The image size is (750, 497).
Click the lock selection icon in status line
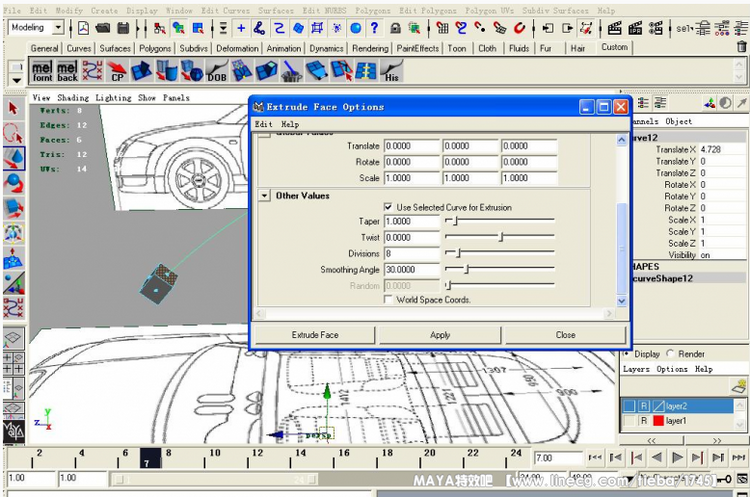(x=395, y=28)
